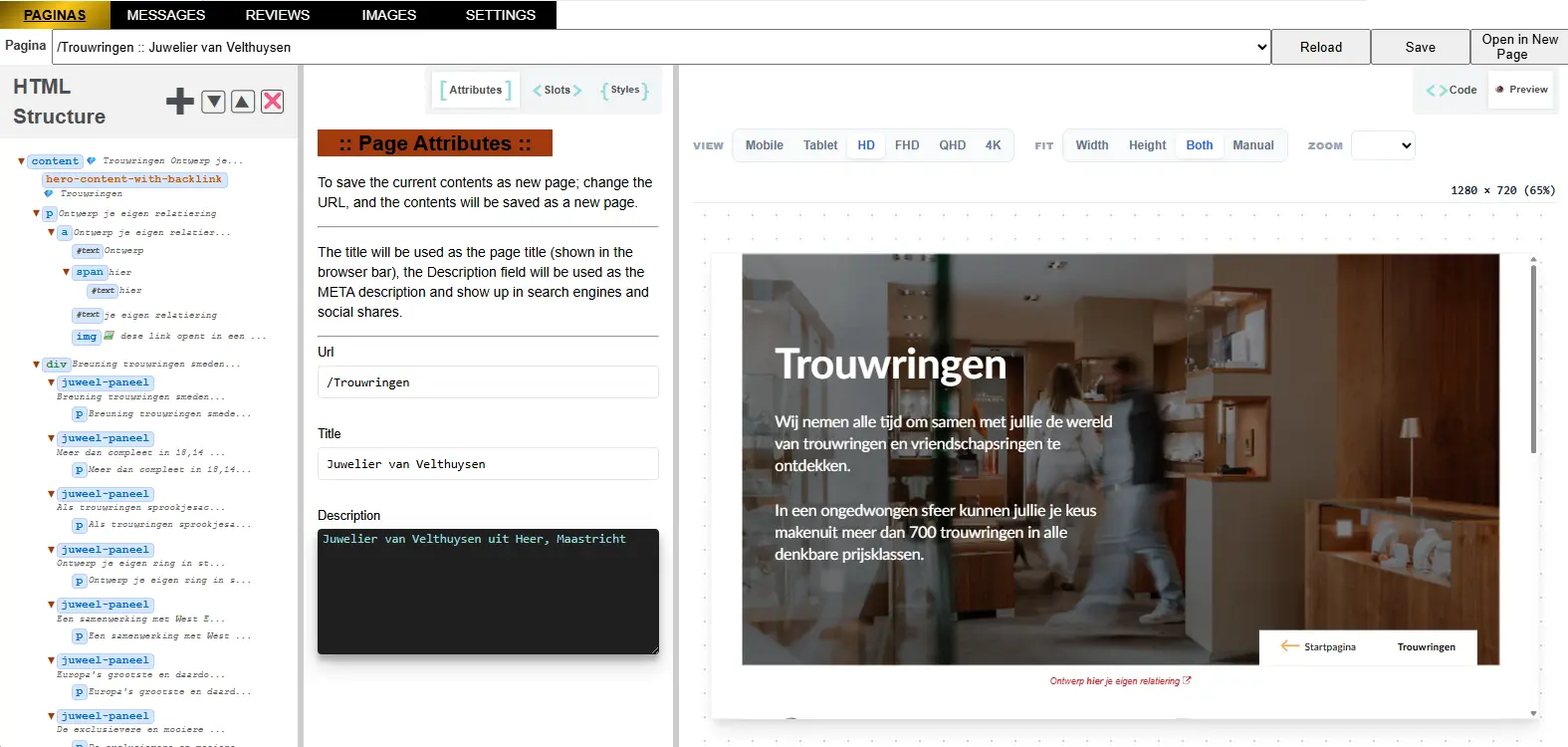Select HD view size

pyautogui.click(x=866, y=145)
